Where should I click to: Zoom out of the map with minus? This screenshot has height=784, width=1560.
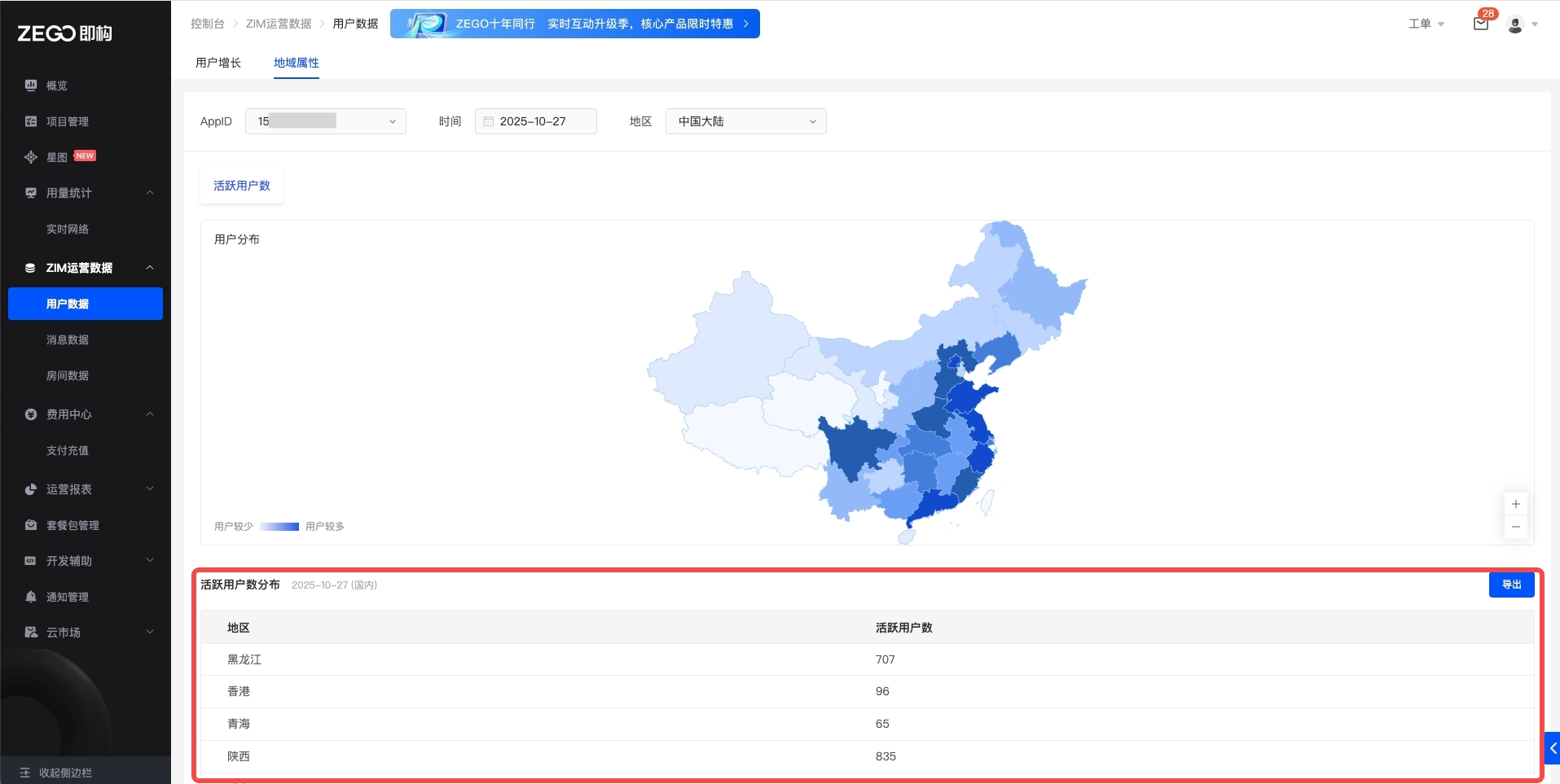click(1515, 527)
